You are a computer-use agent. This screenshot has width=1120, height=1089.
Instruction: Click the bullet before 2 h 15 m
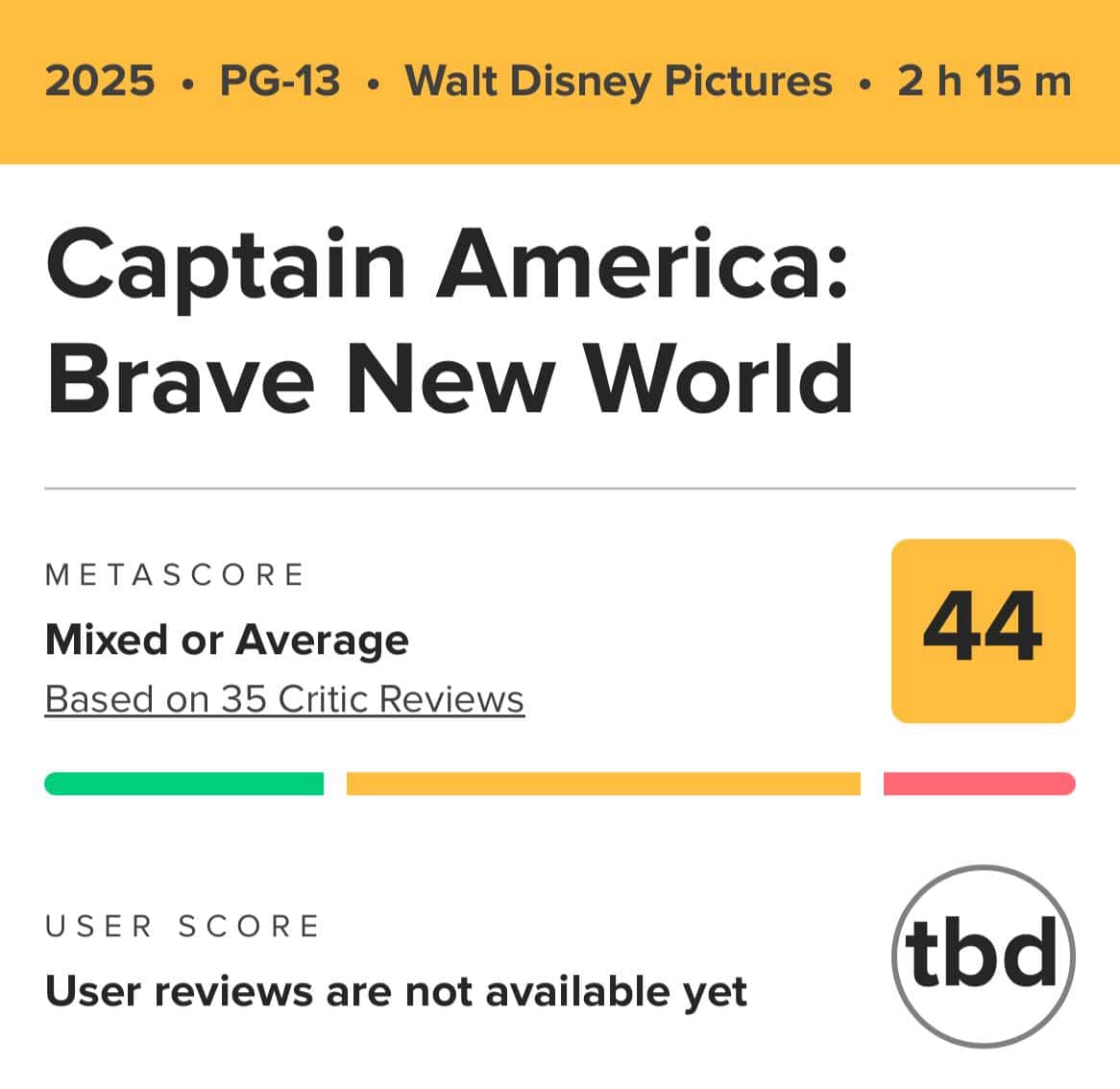click(x=865, y=85)
